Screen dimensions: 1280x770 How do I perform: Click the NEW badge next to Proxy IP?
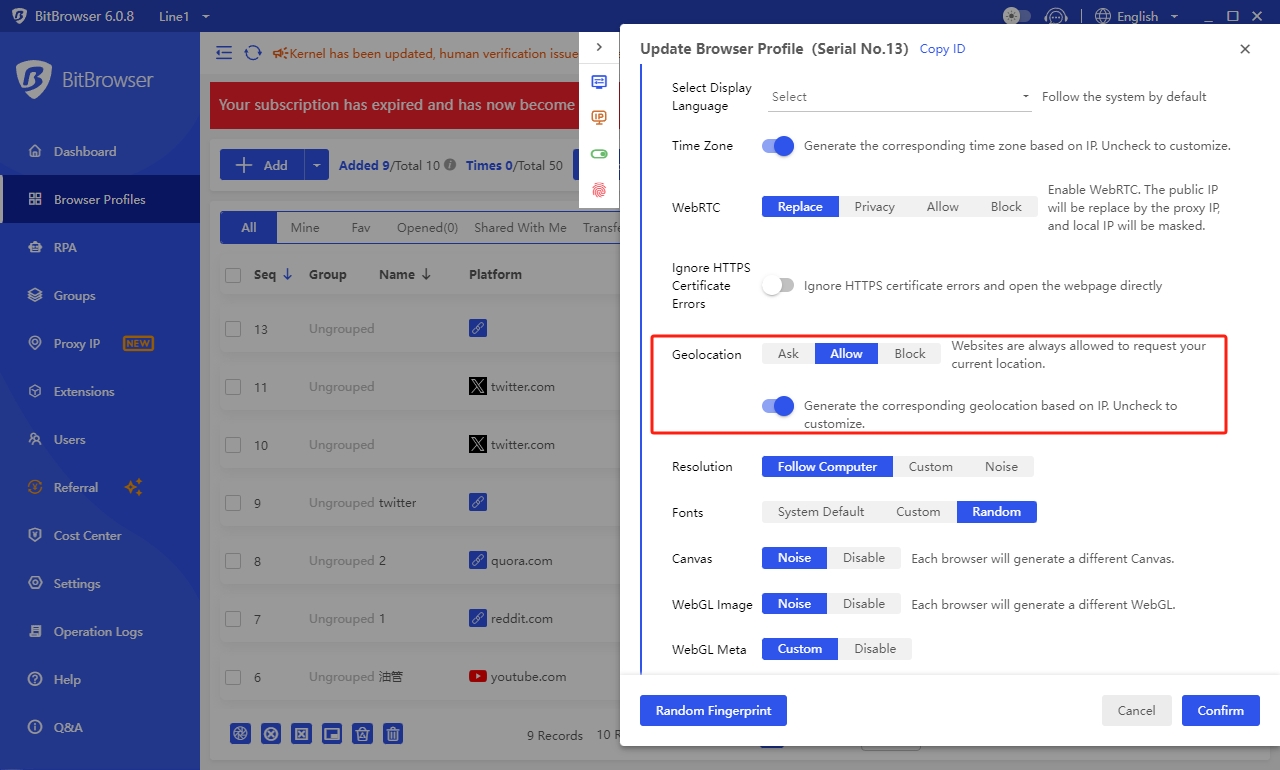point(138,343)
